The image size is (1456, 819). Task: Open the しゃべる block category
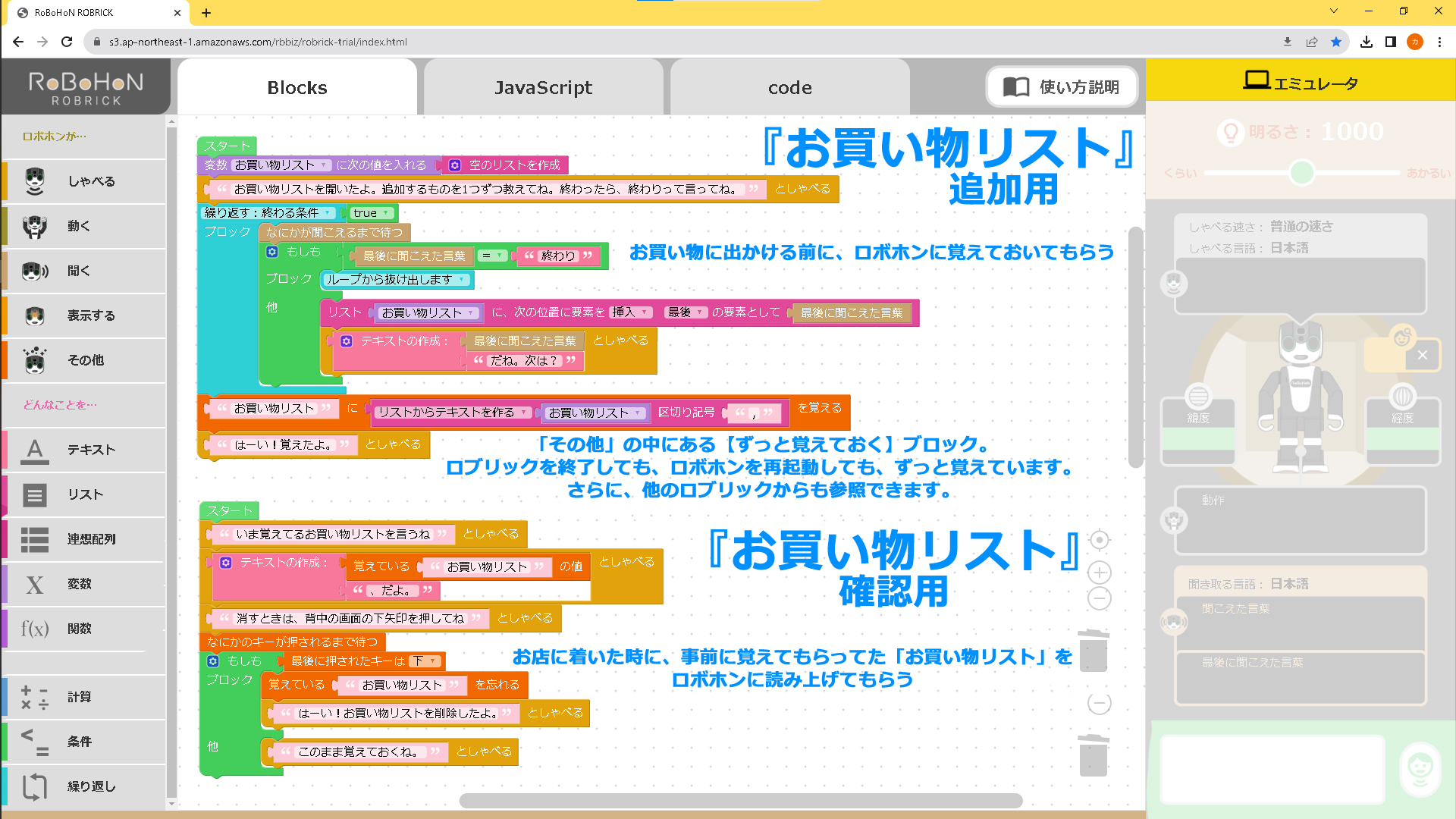click(84, 181)
